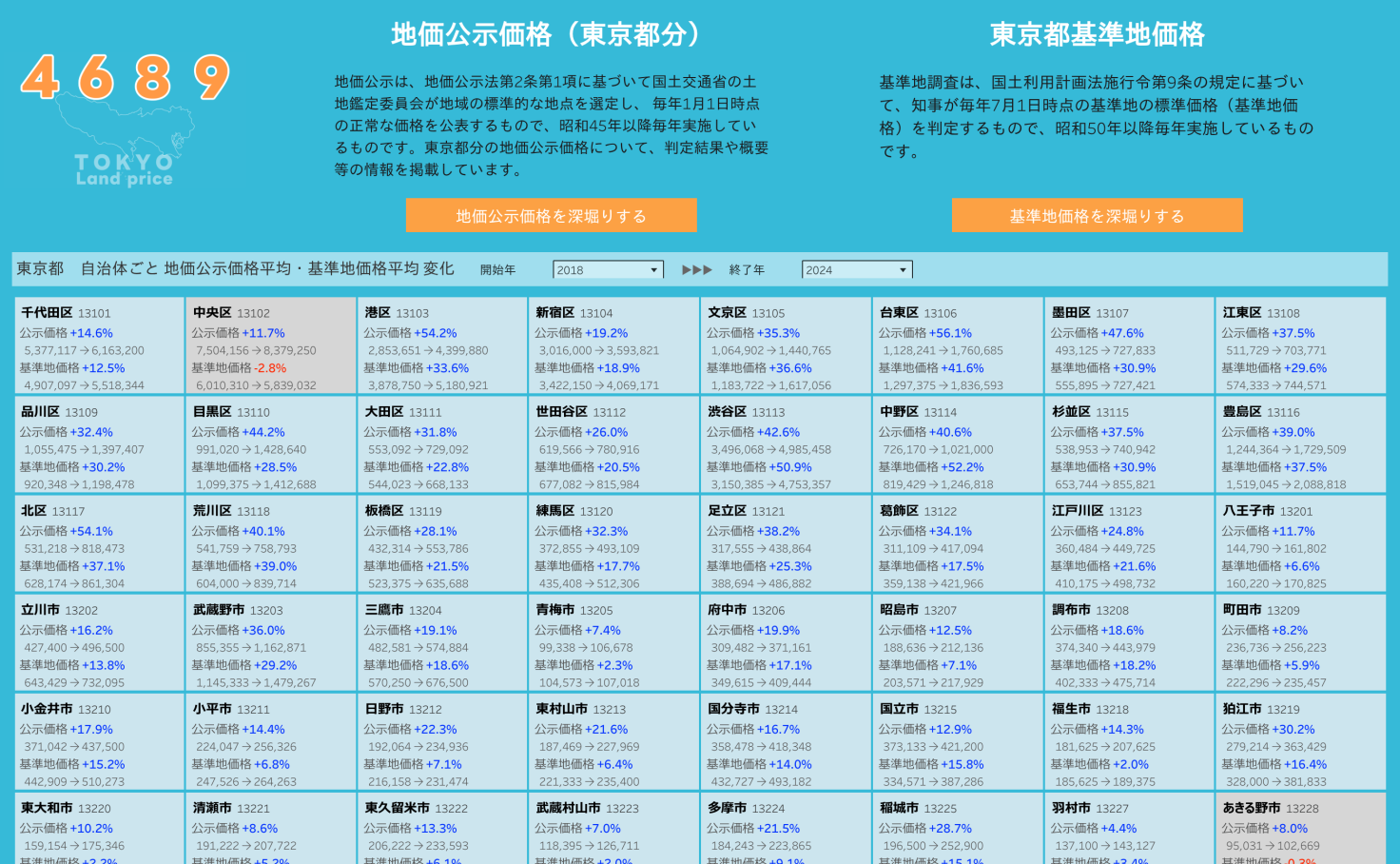Click 中央区 基準地価格 -2.8% value
The image size is (1400, 864).
click(270, 368)
